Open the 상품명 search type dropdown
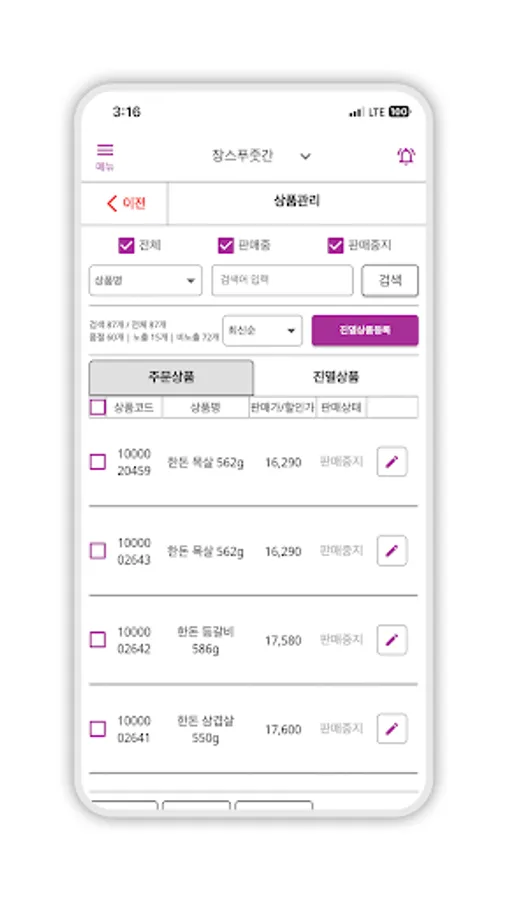The height and width of the screenshot is (900, 506). (x=146, y=281)
